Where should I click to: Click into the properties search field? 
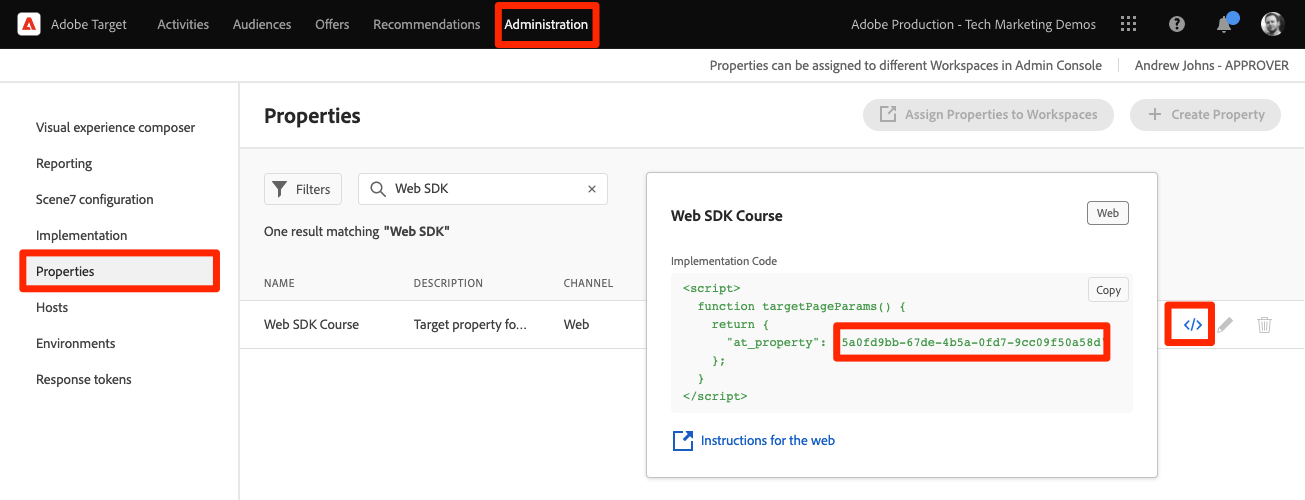pyautogui.click(x=483, y=189)
